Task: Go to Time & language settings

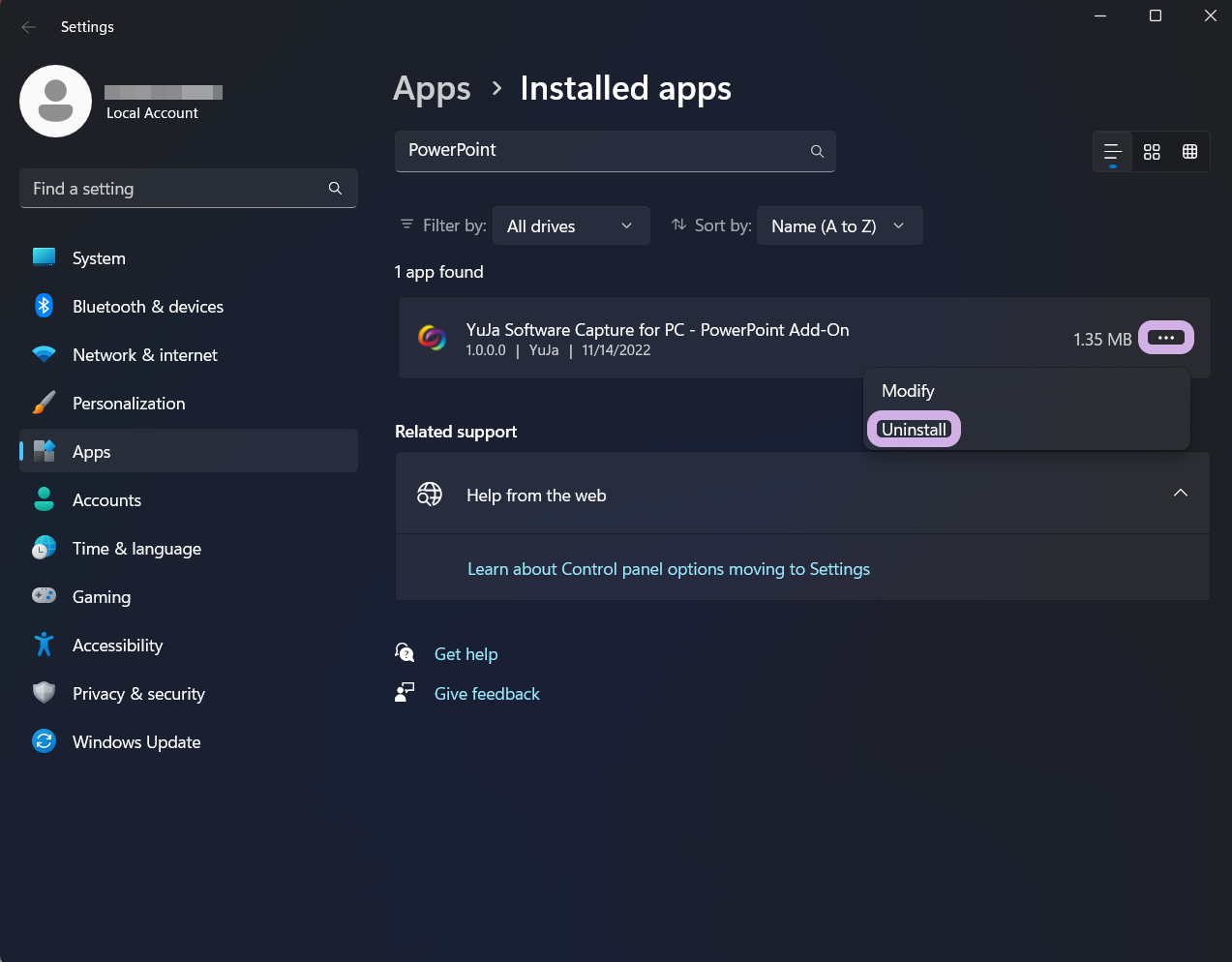Action: [189, 549]
